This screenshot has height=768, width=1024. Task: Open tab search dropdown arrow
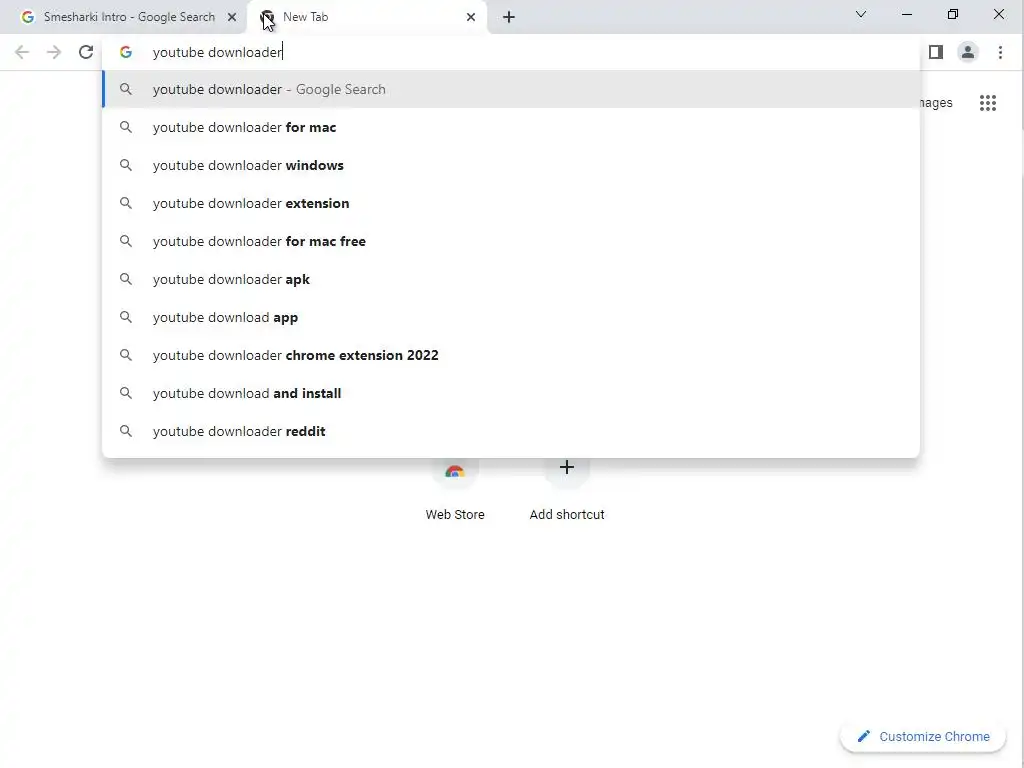coord(861,14)
